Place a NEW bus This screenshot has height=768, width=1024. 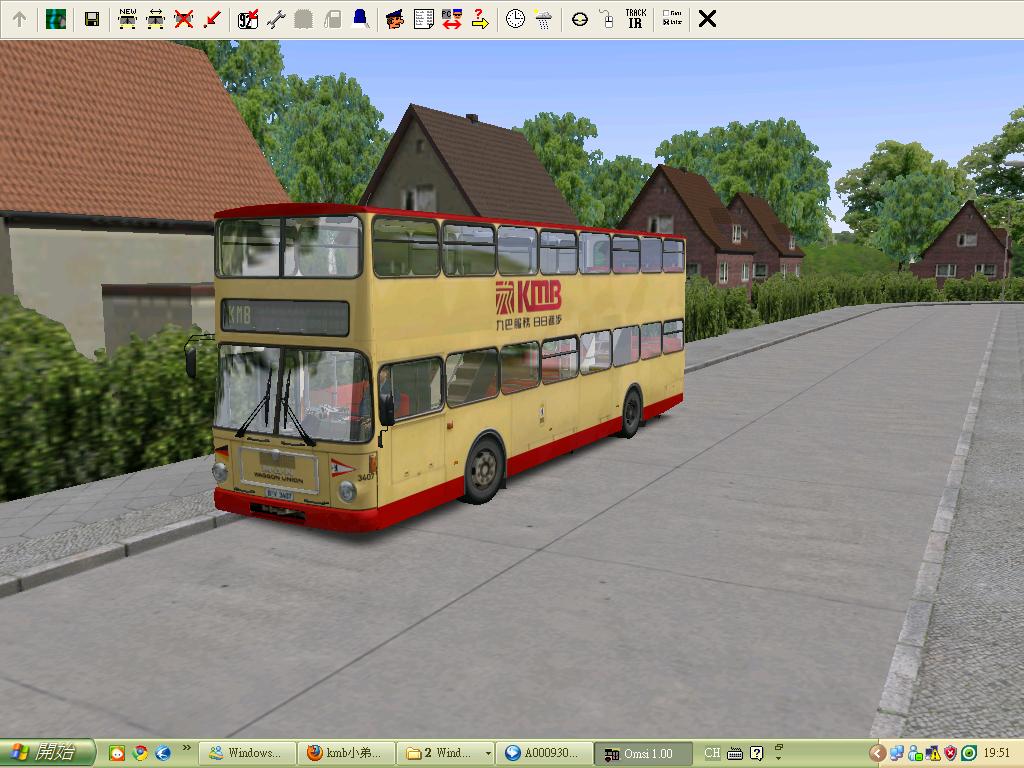point(127,19)
